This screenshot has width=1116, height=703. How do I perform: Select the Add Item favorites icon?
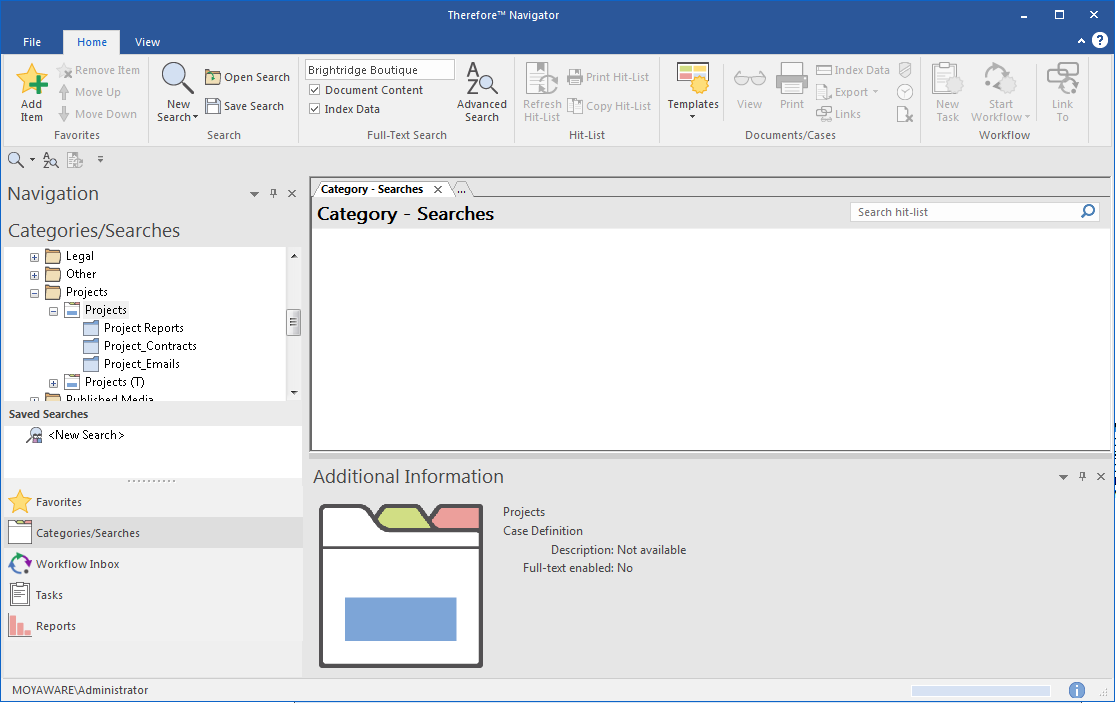[31, 90]
